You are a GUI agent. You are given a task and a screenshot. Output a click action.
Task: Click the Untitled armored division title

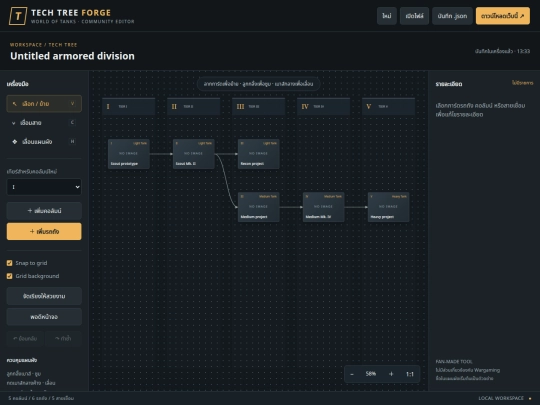(72, 56)
